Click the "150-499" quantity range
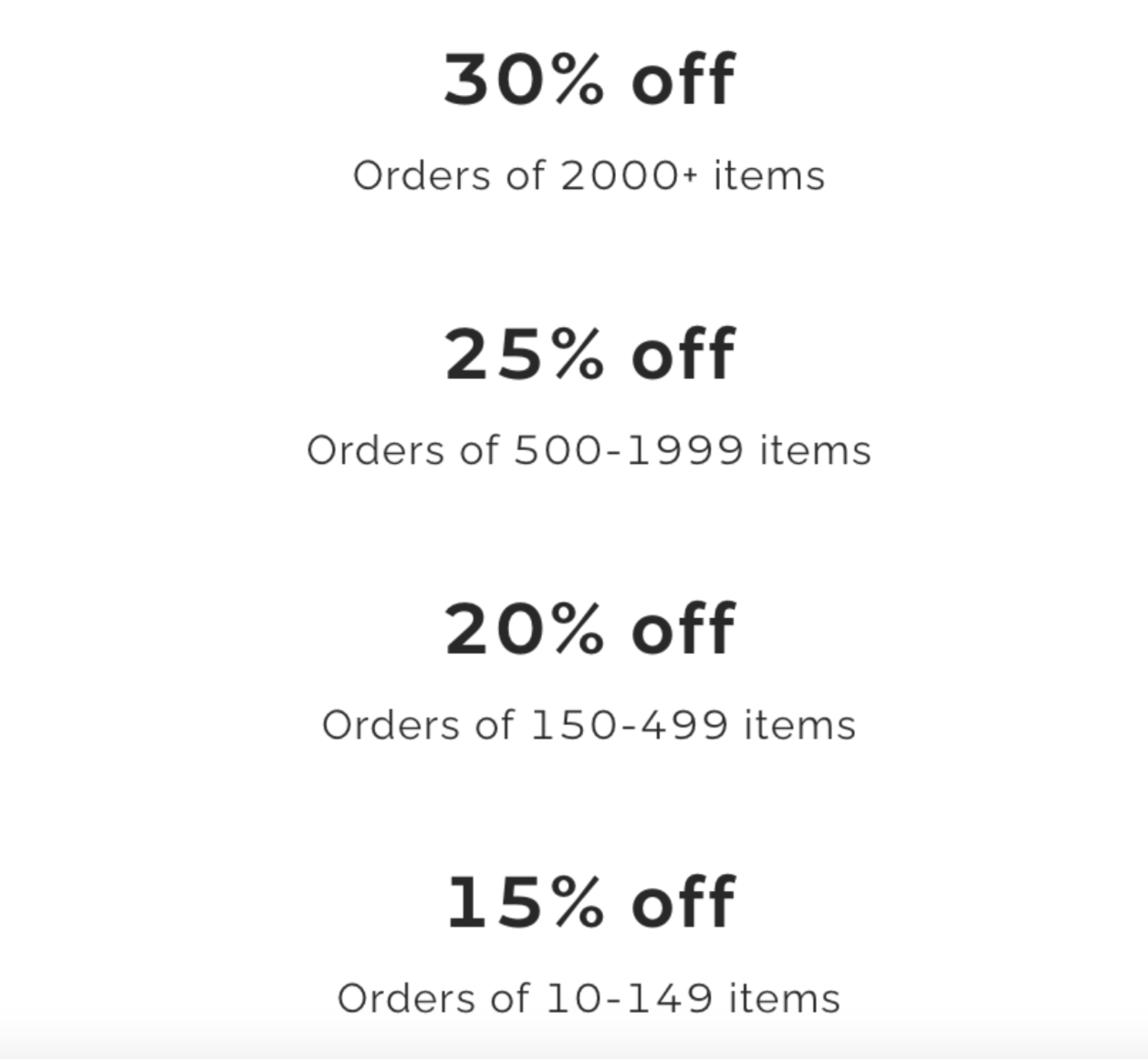This screenshot has height=1059, width=1148. [x=629, y=725]
